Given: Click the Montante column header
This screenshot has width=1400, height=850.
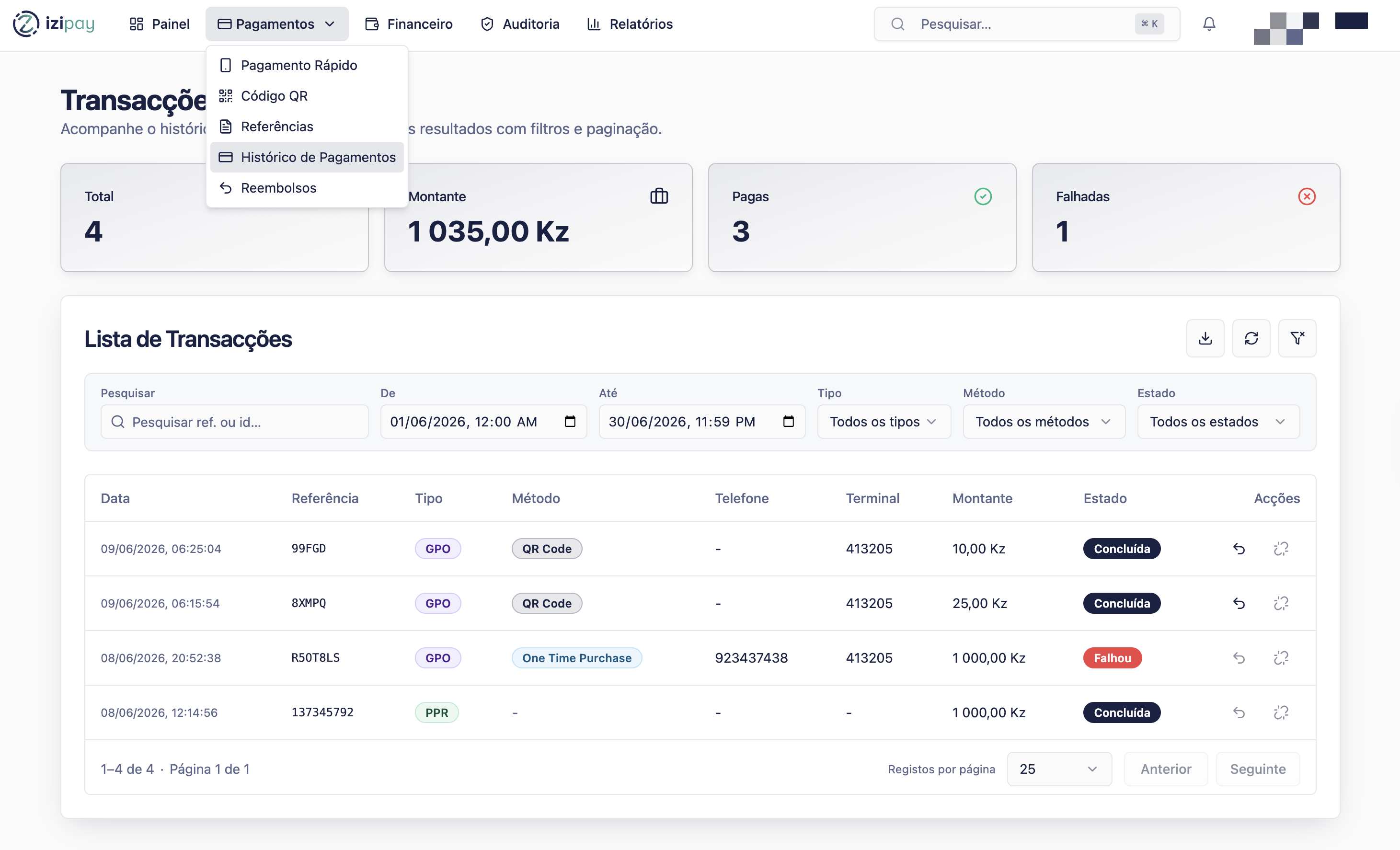Looking at the screenshot, I should (982, 498).
